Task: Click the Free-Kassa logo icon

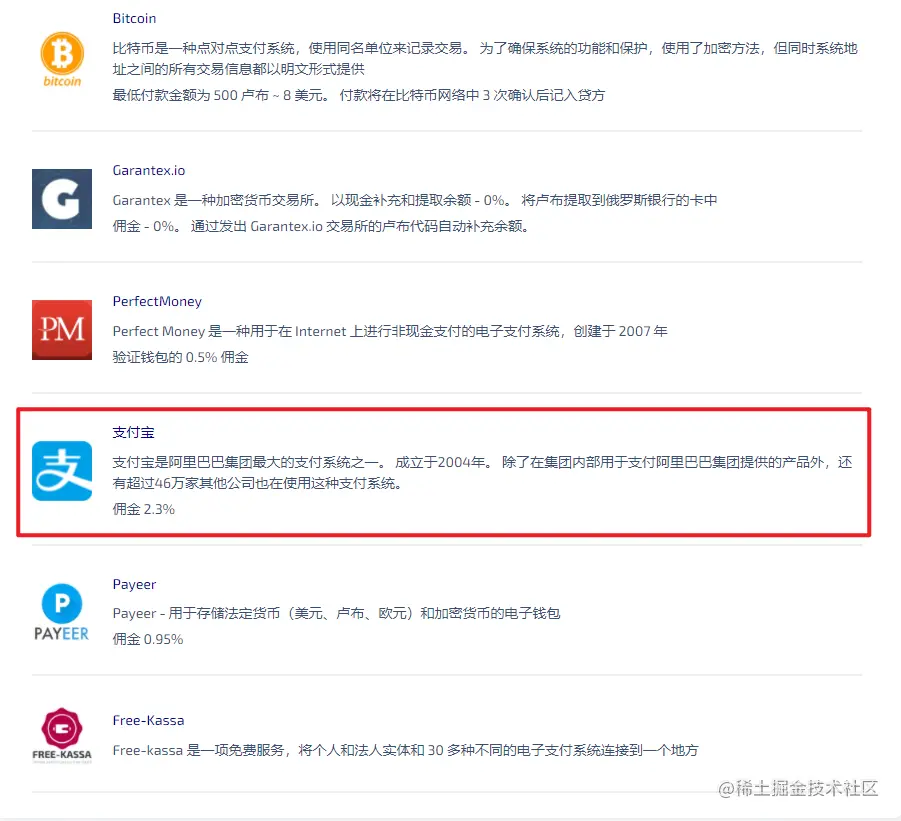Action: click(x=62, y=735)
